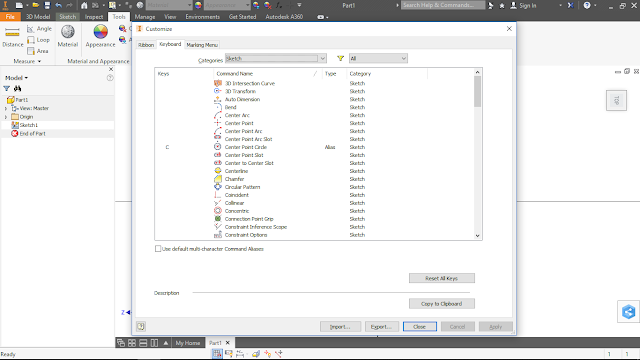640x360 pixels.
Task: Expand the View: Master tree node
Action: click(6, 109)
